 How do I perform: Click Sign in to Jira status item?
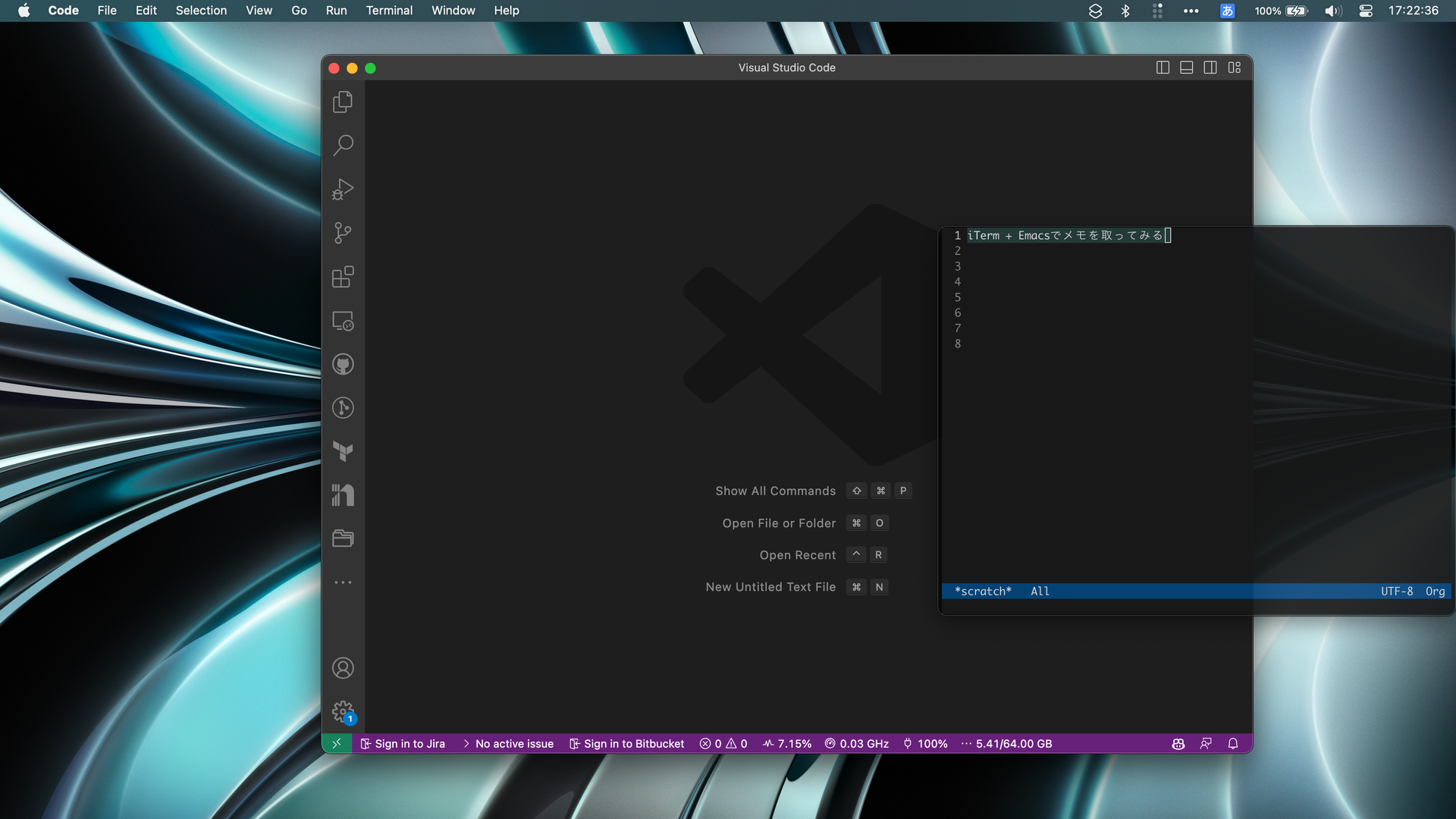(x=403, y=744)
